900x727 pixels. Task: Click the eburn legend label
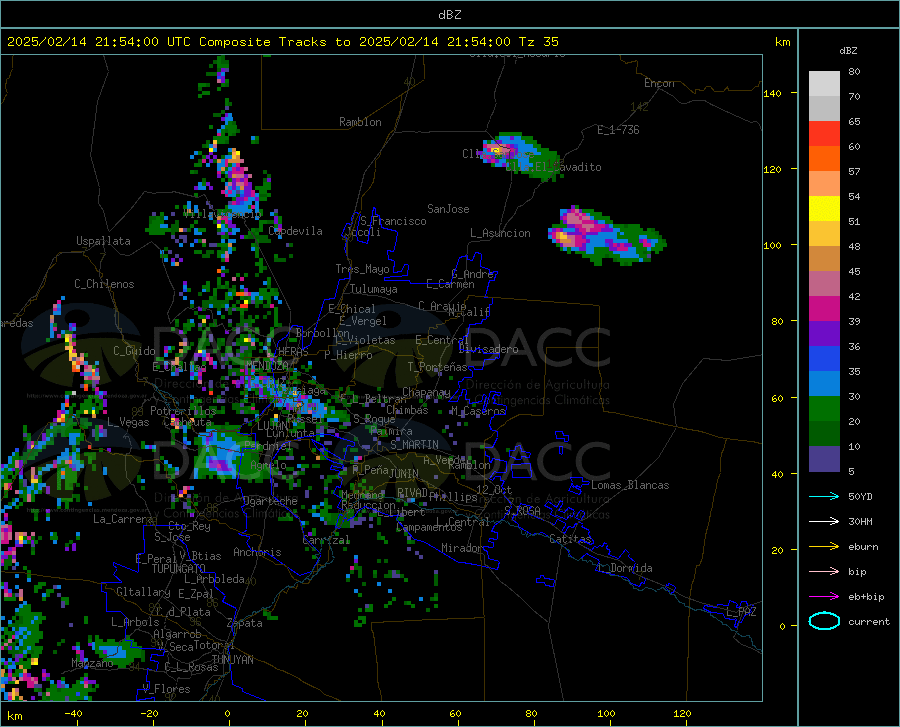tap(863, 546)
